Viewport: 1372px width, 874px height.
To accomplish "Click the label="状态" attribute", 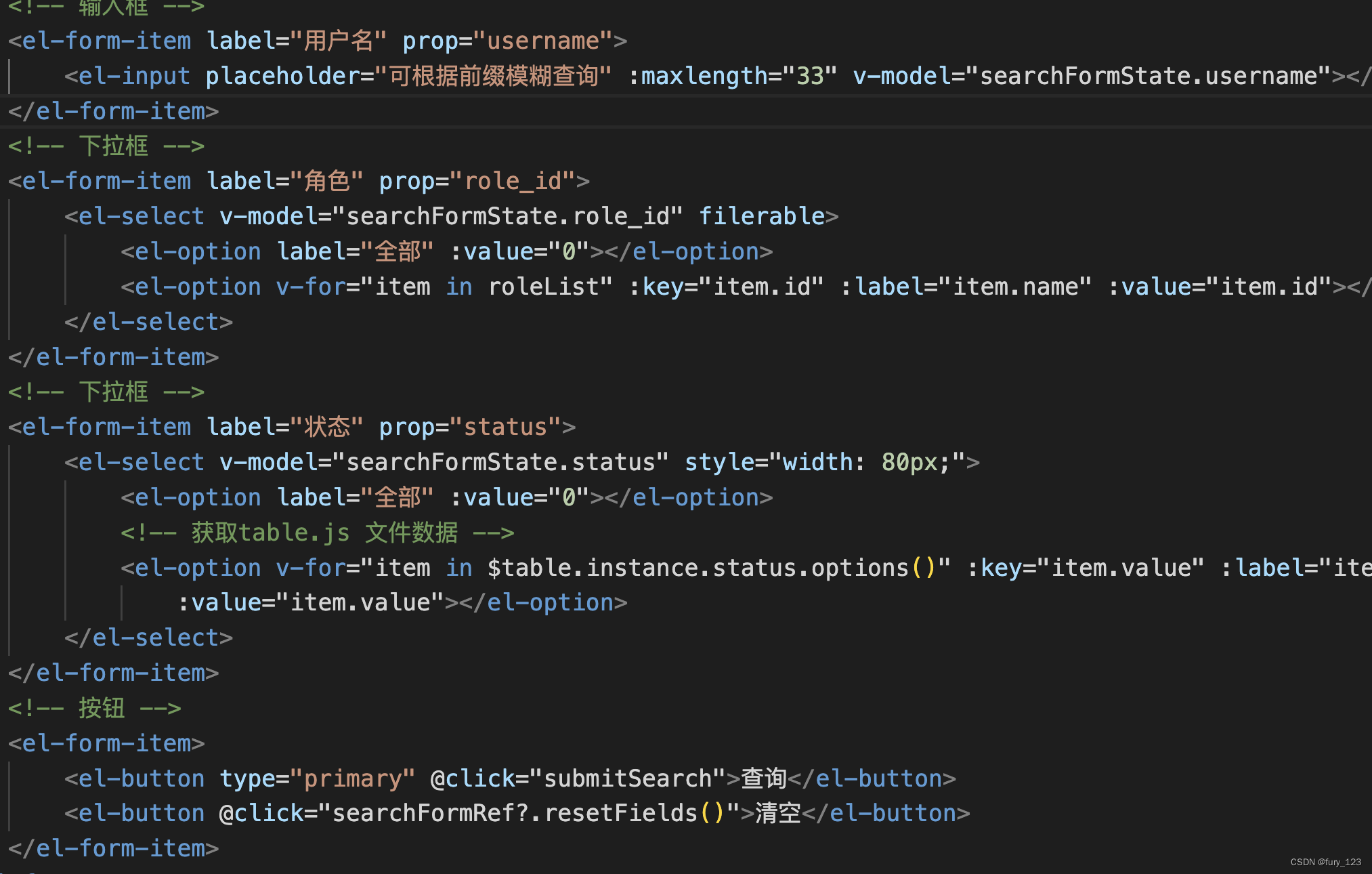I will coord(285,428).
